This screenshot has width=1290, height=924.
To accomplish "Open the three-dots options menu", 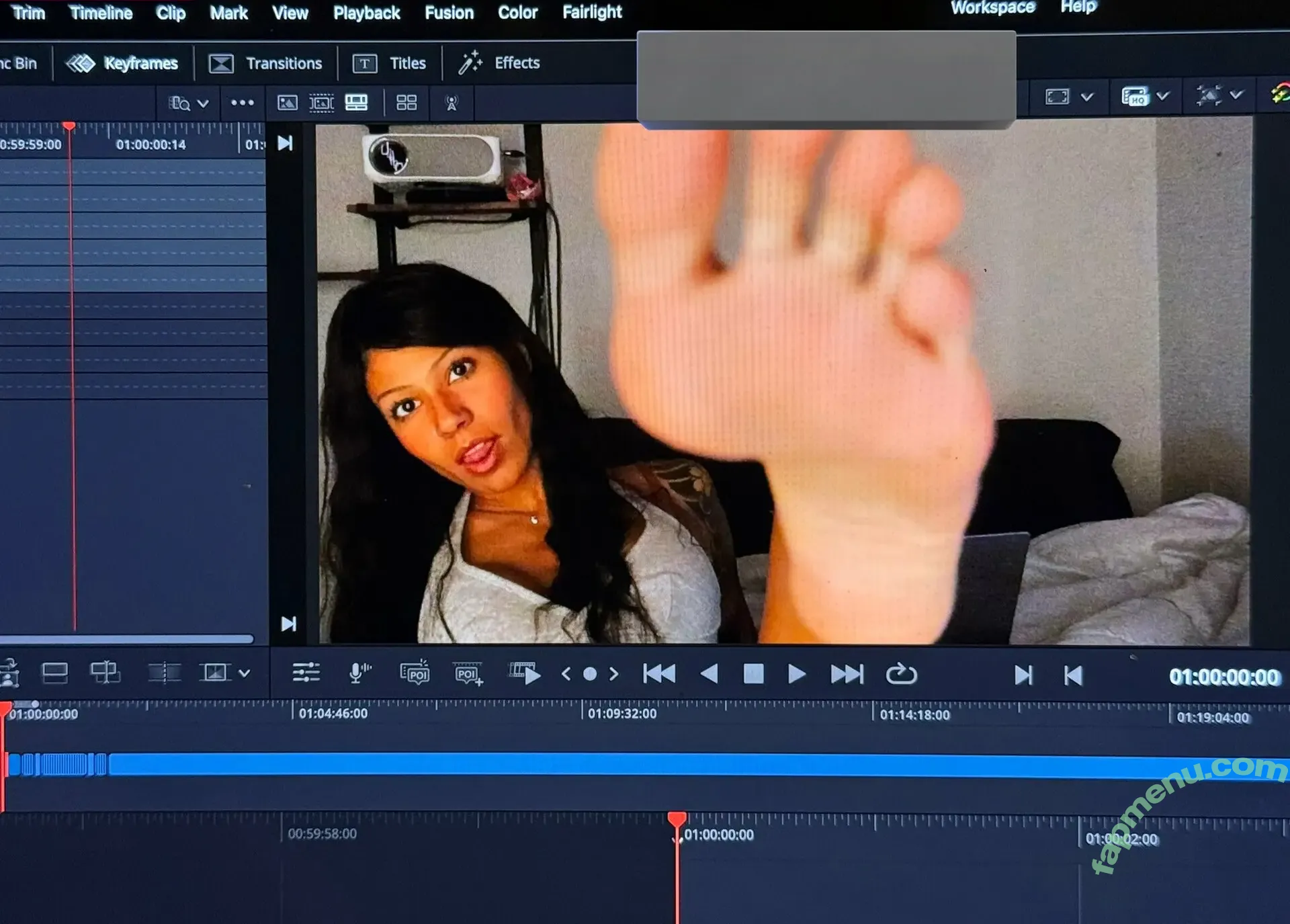I will coord(243,103).
